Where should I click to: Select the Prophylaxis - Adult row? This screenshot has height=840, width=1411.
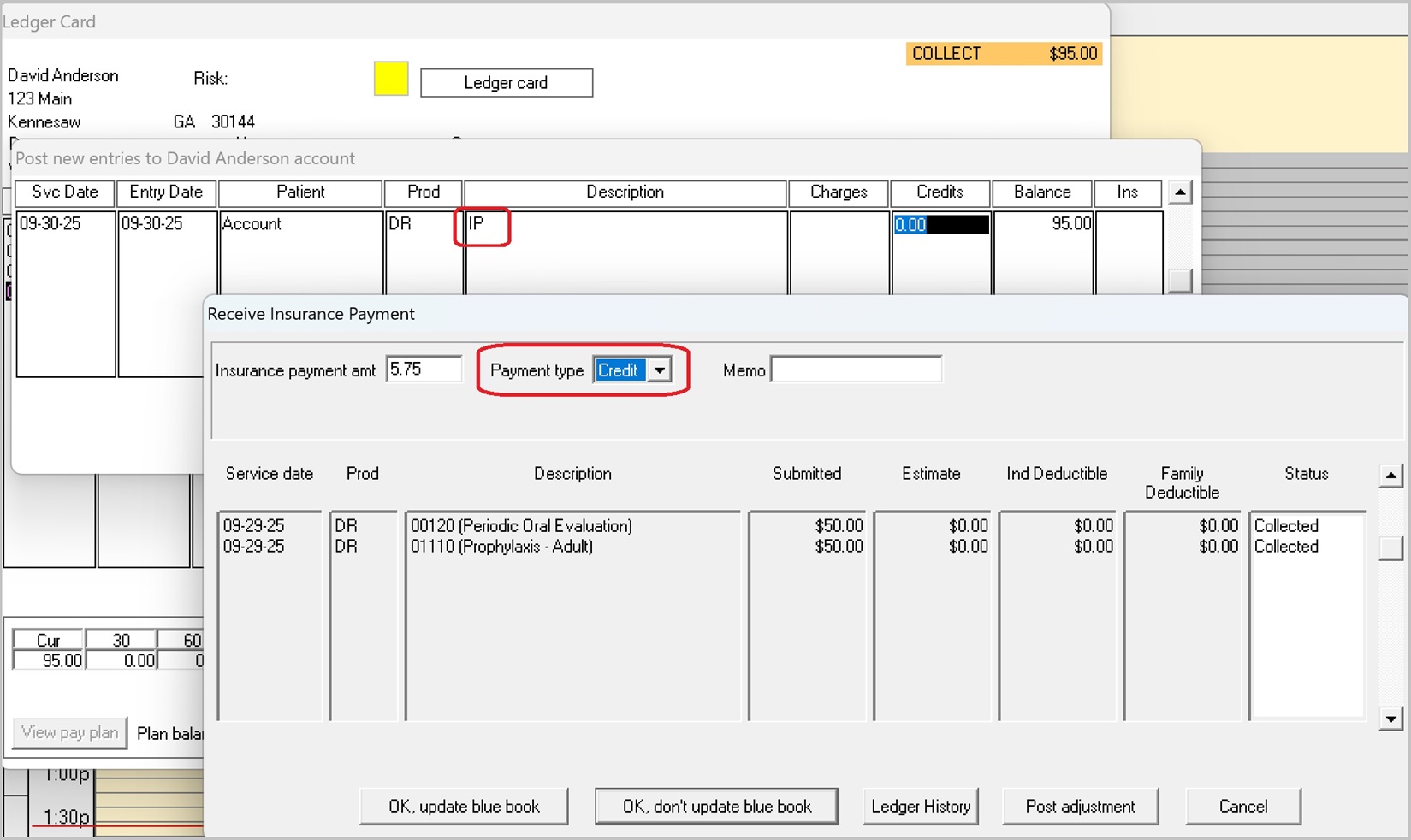[501, 547]
